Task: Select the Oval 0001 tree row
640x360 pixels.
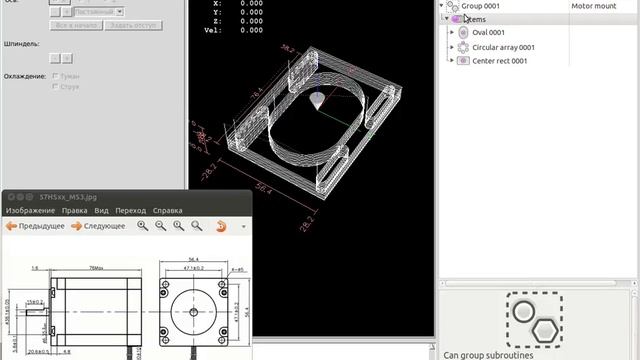Action: (x=488, y=33)
